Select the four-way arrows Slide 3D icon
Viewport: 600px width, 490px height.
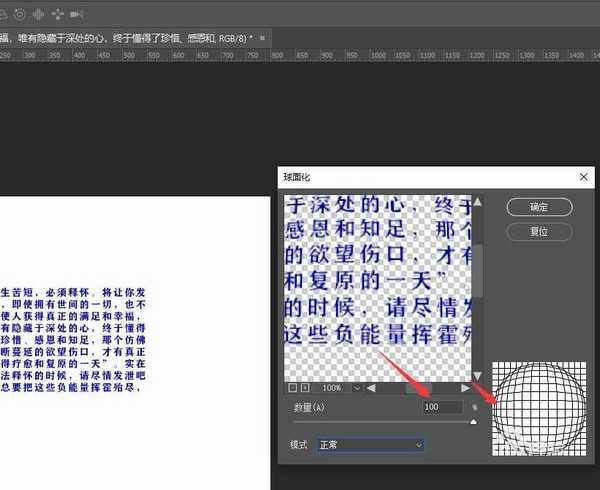coord(57,14)
